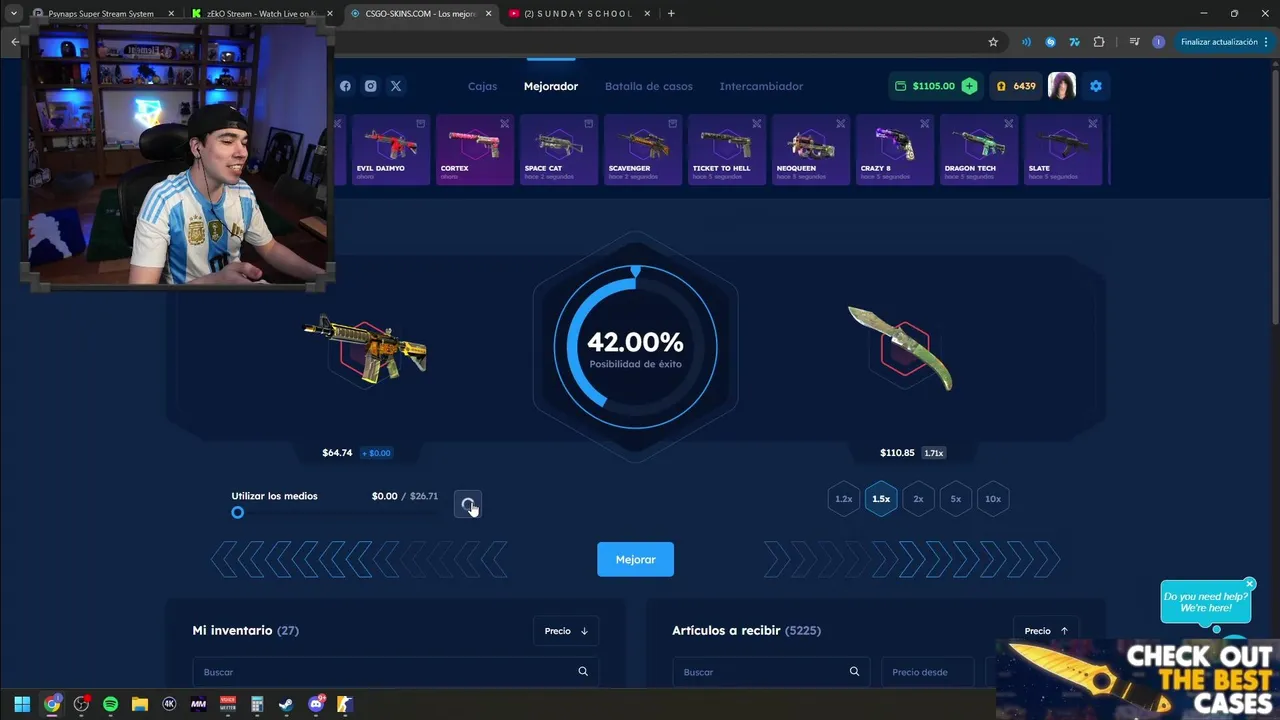Reset the balance funds with the refresh icon
The width and height of the screenshot is (1280, 720).
[468, 504]
